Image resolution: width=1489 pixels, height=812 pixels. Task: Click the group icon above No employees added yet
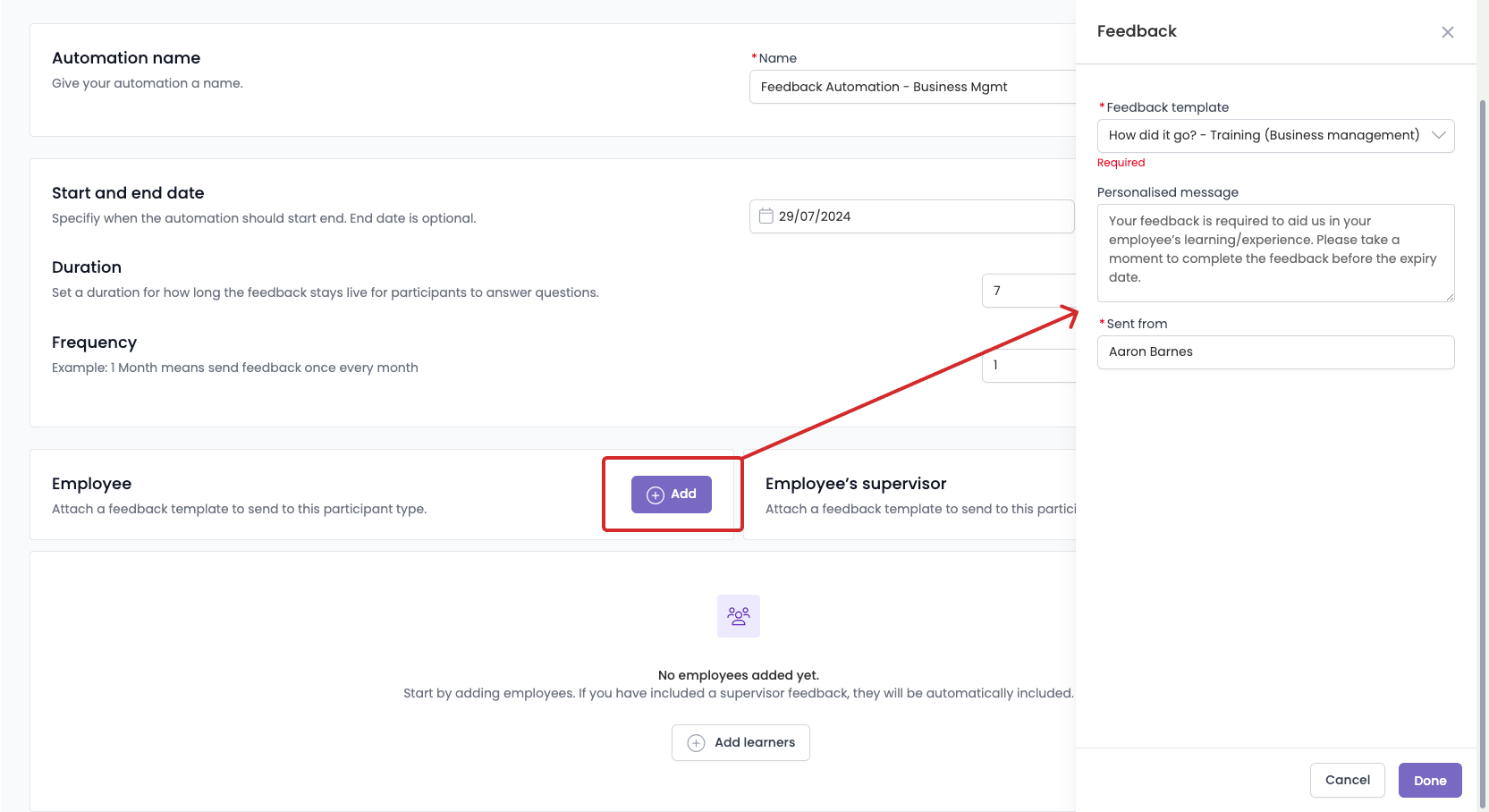pos(739,616)
